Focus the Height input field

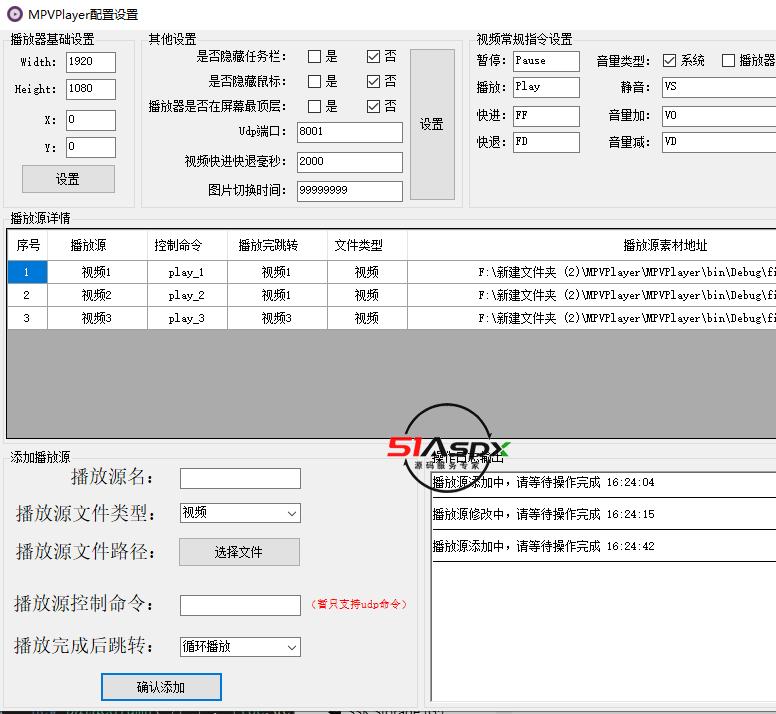[91, 89]
